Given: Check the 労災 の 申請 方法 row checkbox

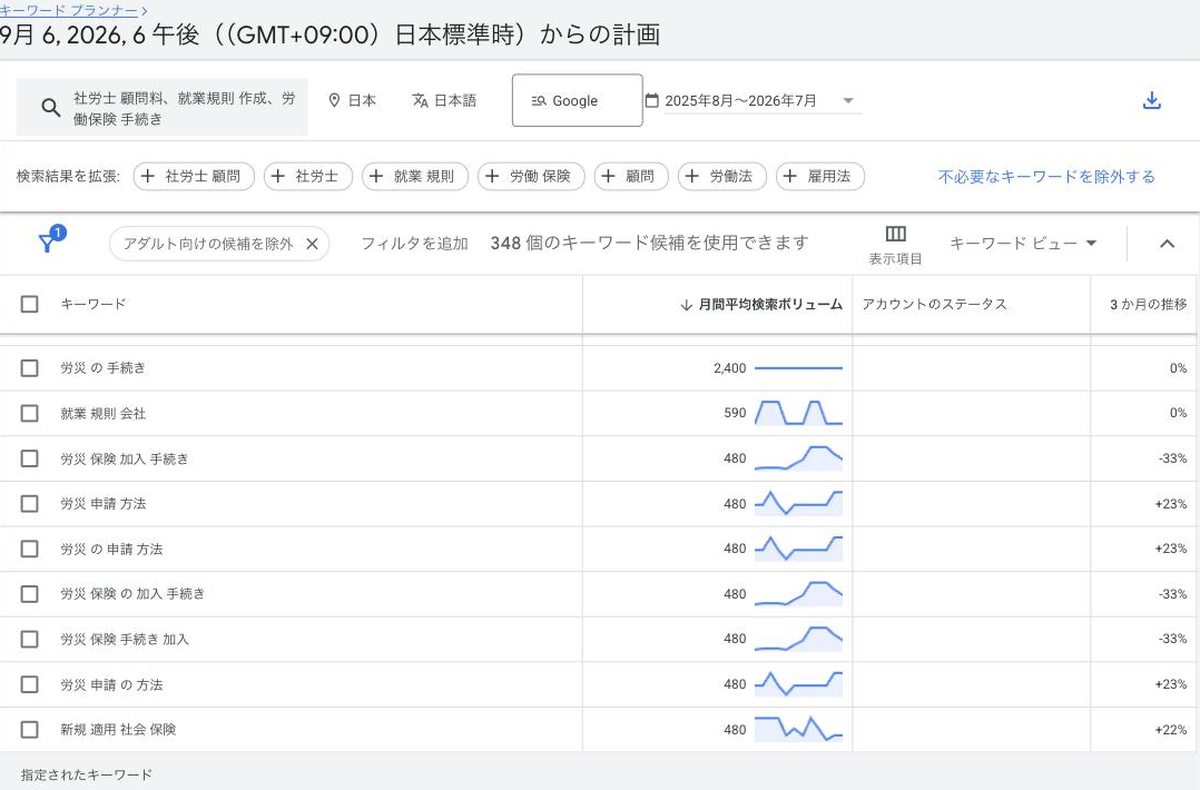Looking at the screenshot, I should tap(30, 549).
